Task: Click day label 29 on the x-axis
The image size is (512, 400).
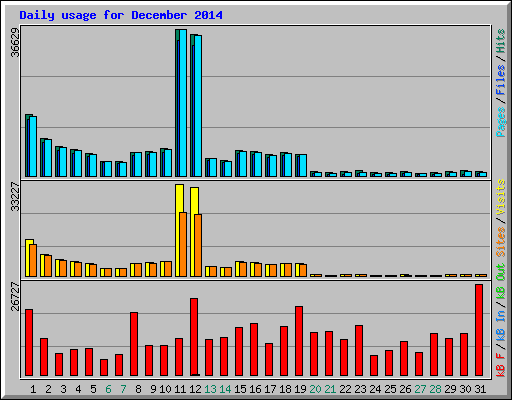Action: click(450, 389)
